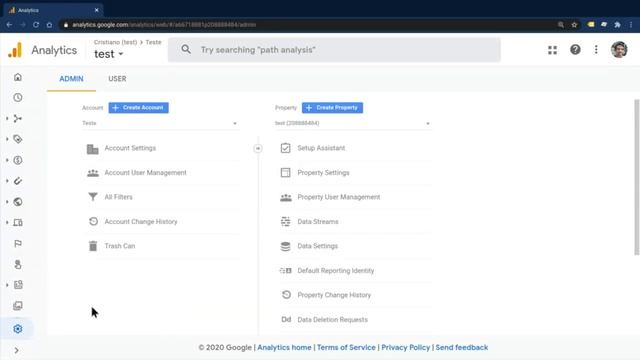The height and width of the screenshot is (360, 640).
Task: Click the browser address bar URL
Action: point(164,25)
